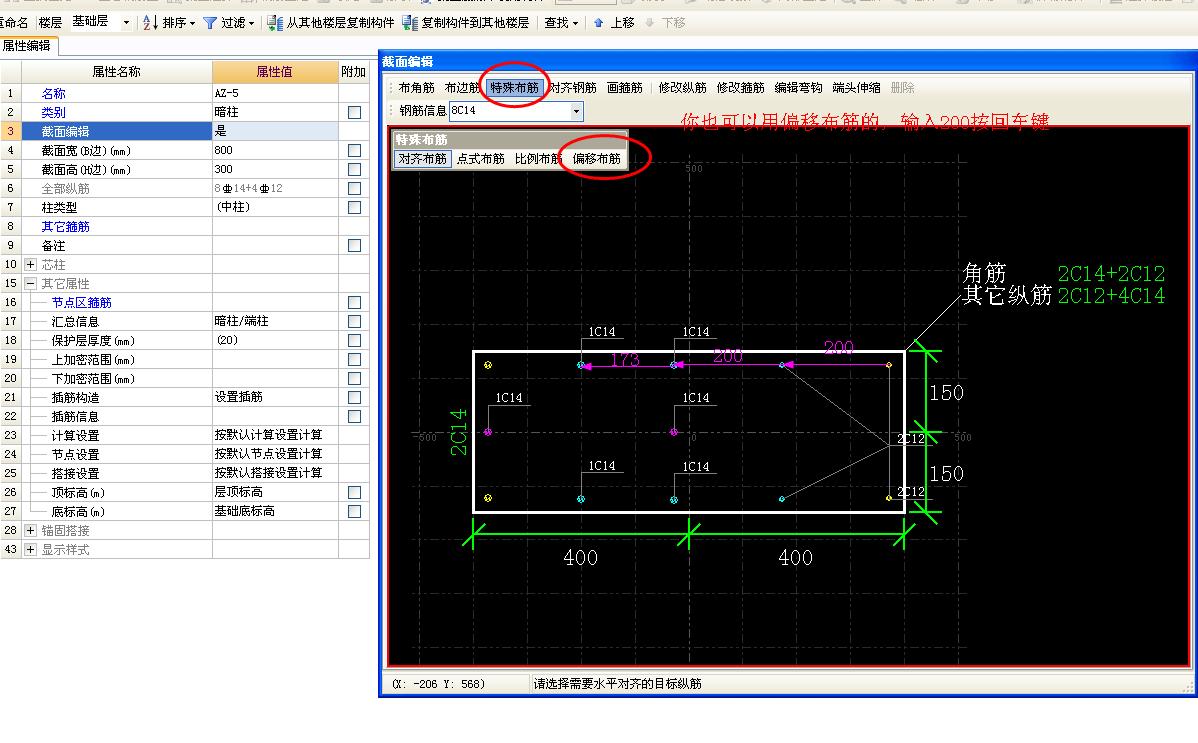Click the 设置插筋 value cell
The image size is (1198, 743).
pos(275,397)
